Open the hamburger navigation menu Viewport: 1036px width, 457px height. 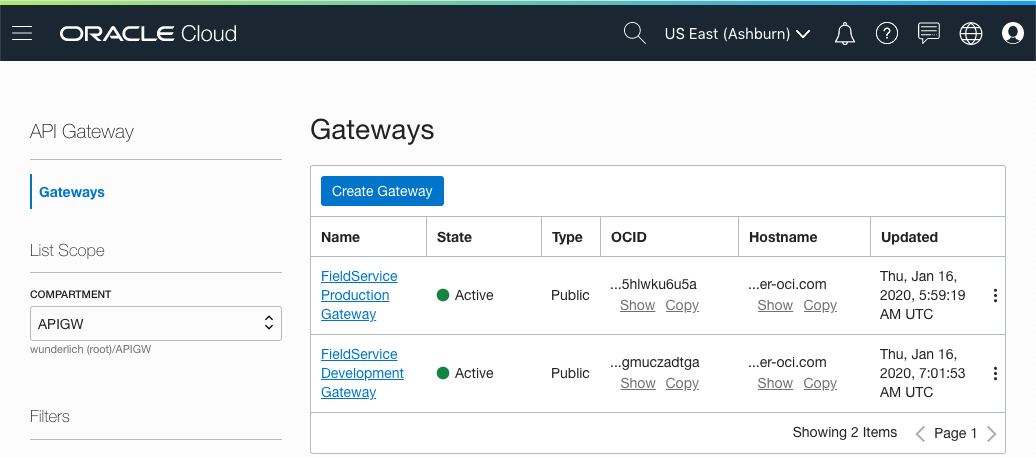coord(22,33)
